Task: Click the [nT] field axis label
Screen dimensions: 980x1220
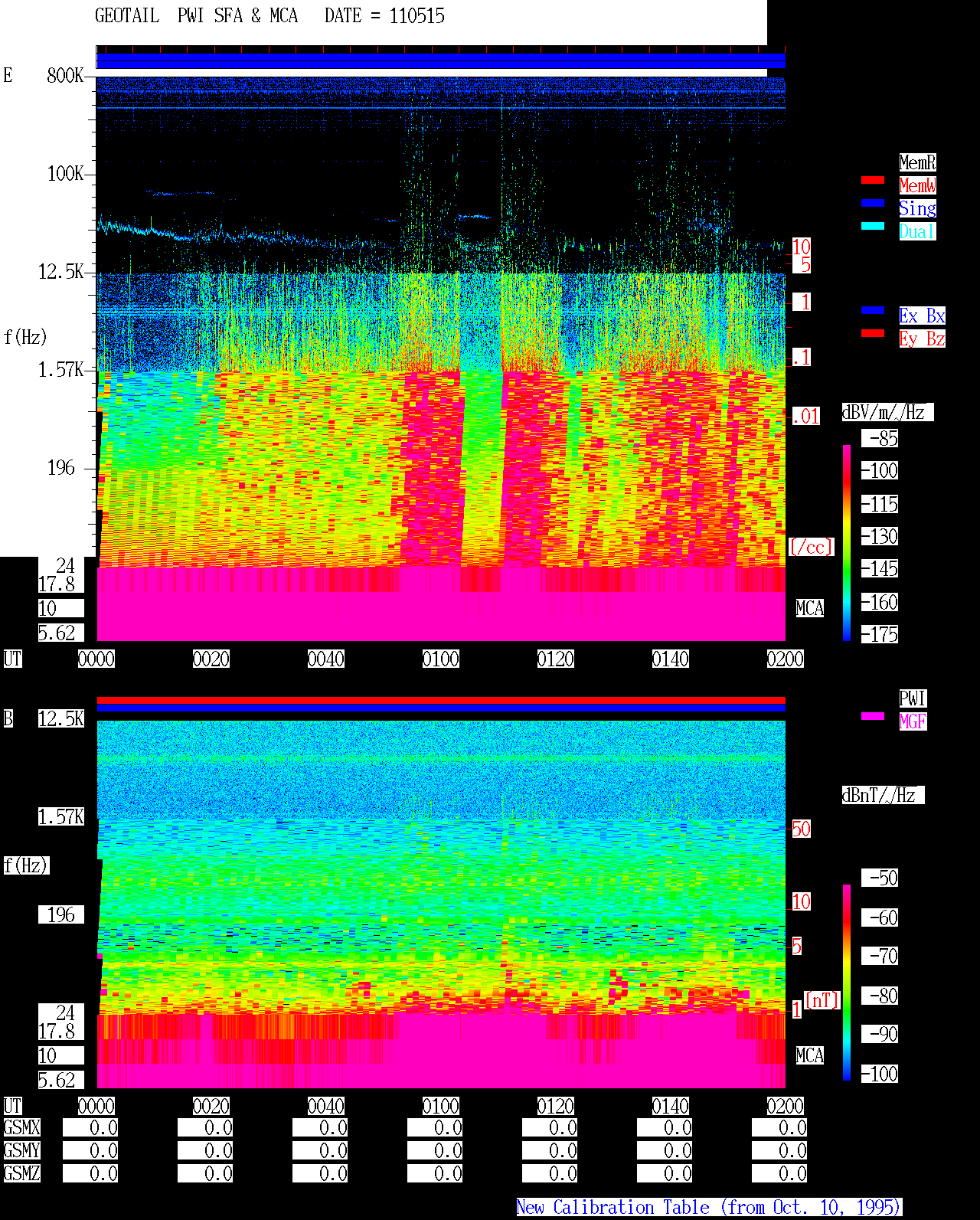Action: pyautogui.click(x=822, y=1000)
